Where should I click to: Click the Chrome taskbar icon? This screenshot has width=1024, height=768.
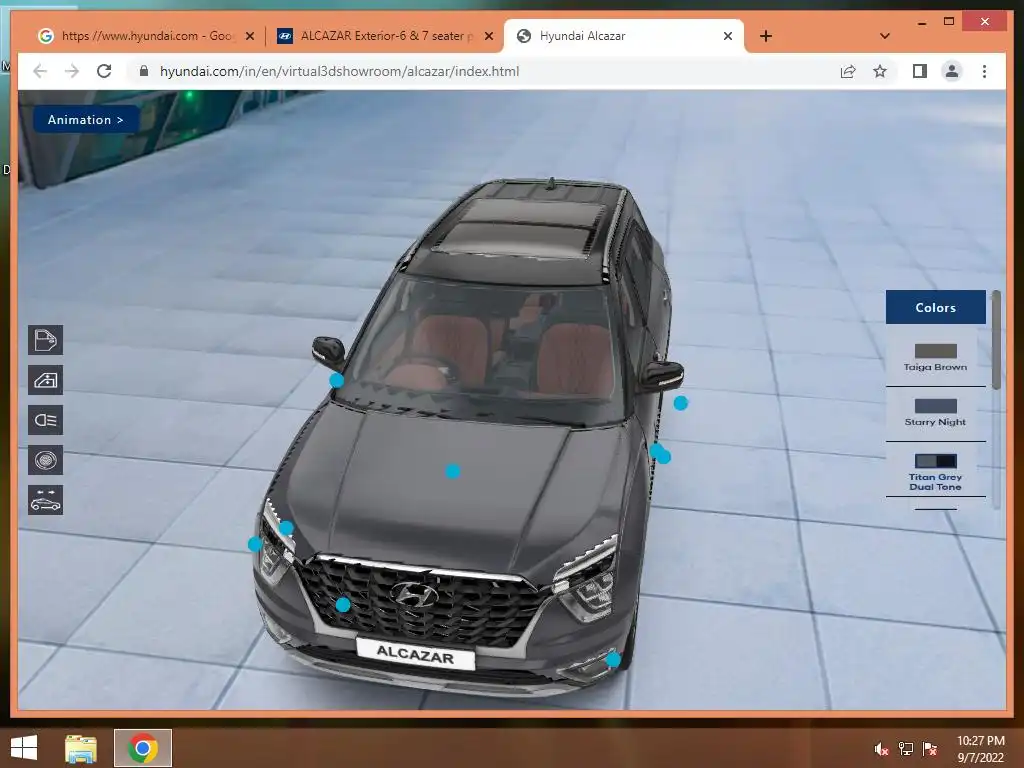tap(143, 748)
